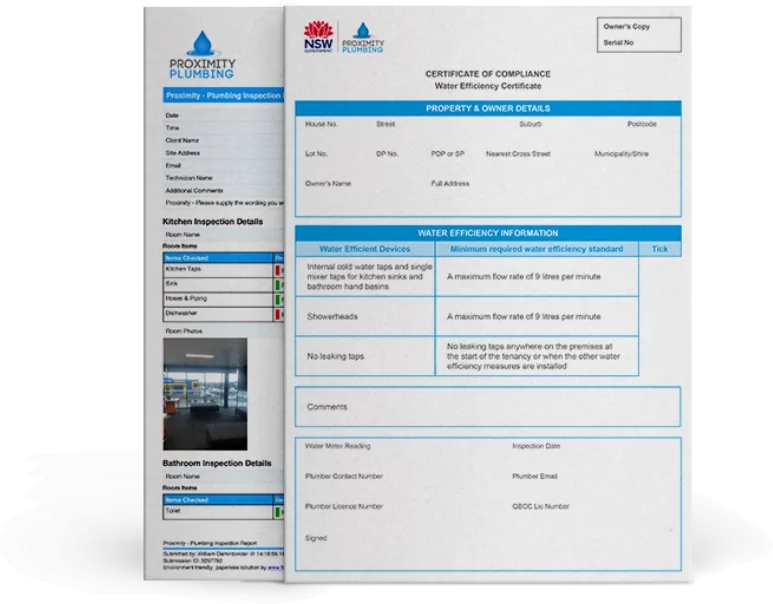
Task: Click the 'Plumber Email' label
Action: (x=534, y=476)
